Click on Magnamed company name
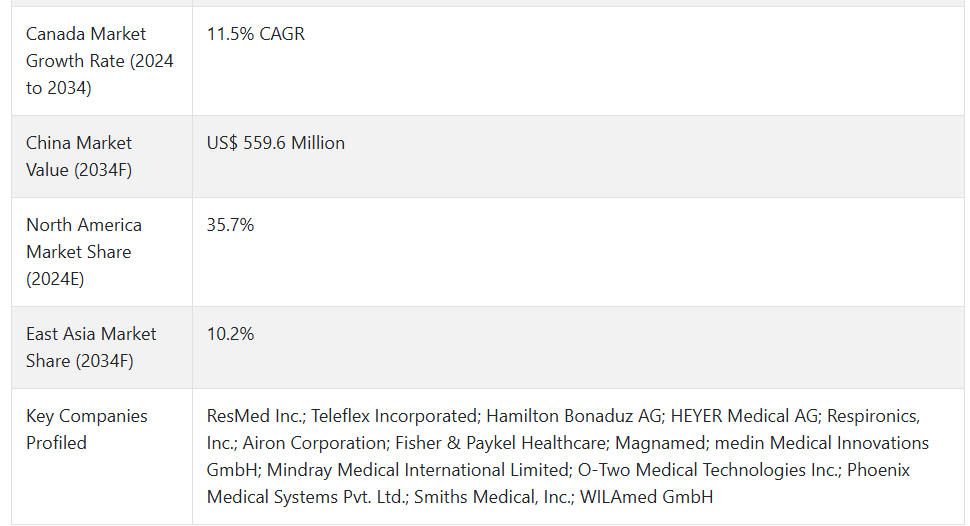 click(661, 443)
